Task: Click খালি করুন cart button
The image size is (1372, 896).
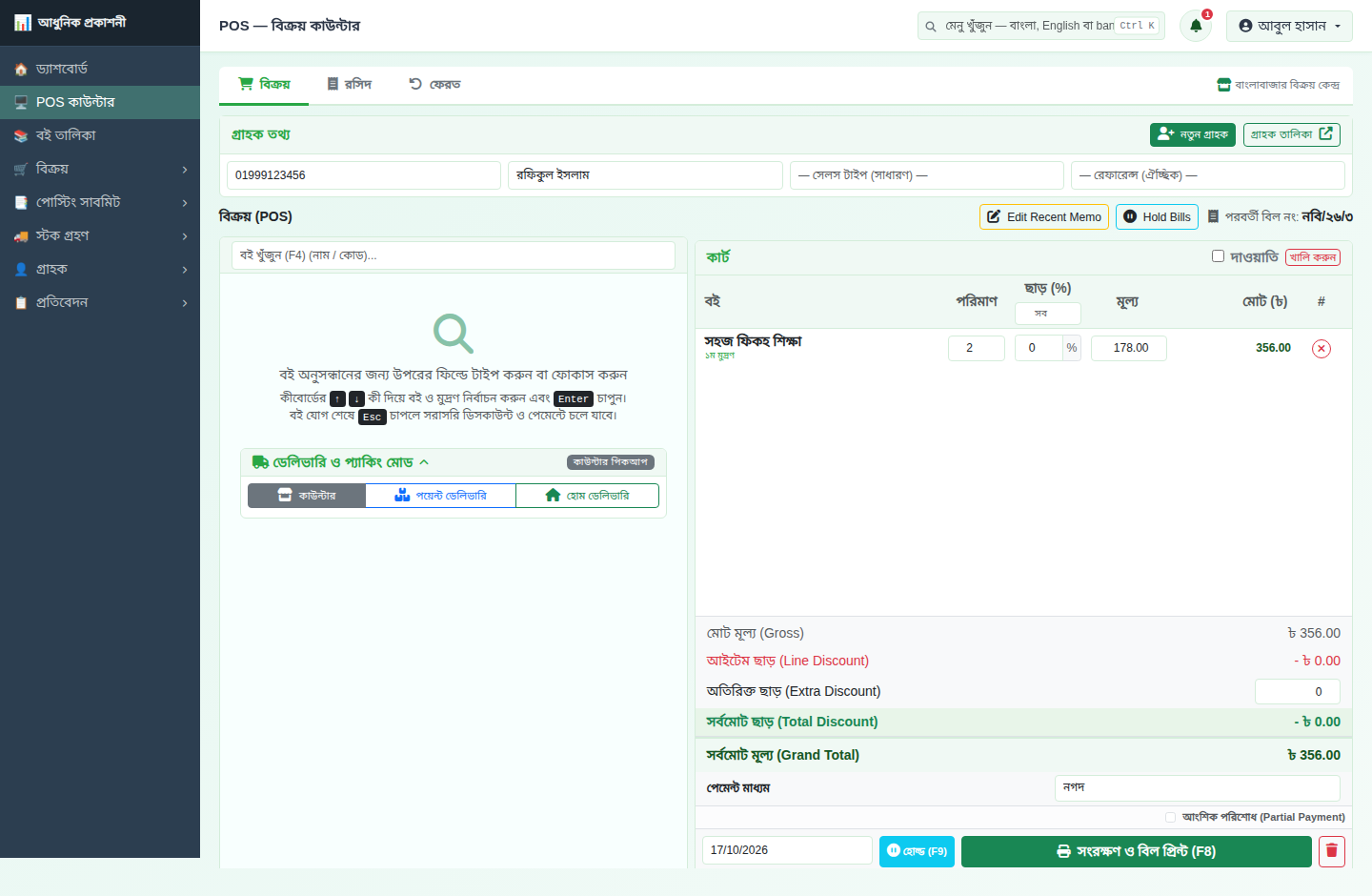Action: [x=1313, y=257]
